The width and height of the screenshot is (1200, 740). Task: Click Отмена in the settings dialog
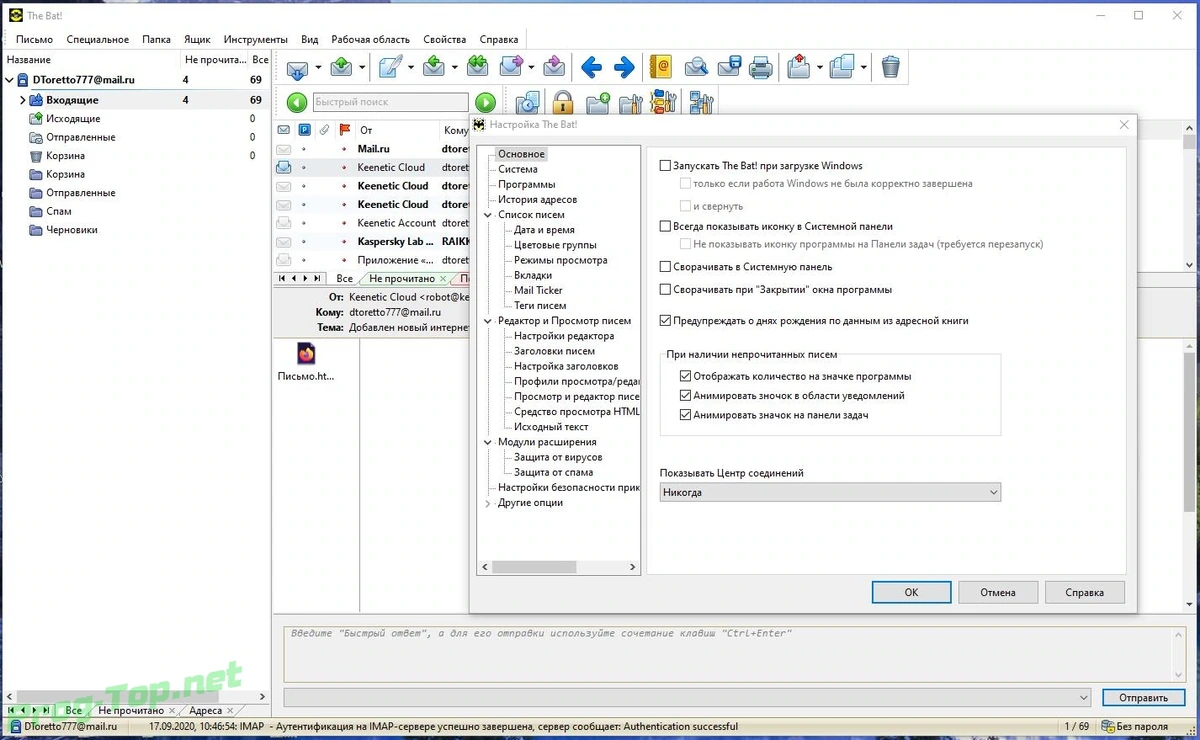[998, 592]
